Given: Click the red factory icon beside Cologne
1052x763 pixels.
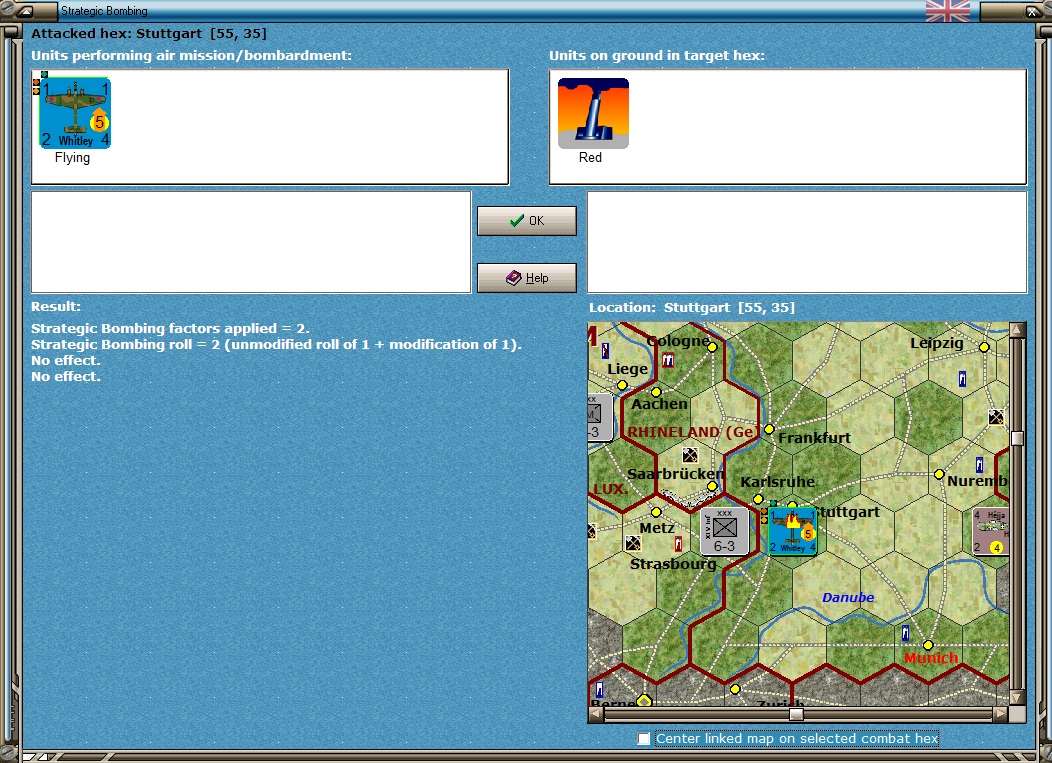Looking at the screenshot, I should point(668,360).
